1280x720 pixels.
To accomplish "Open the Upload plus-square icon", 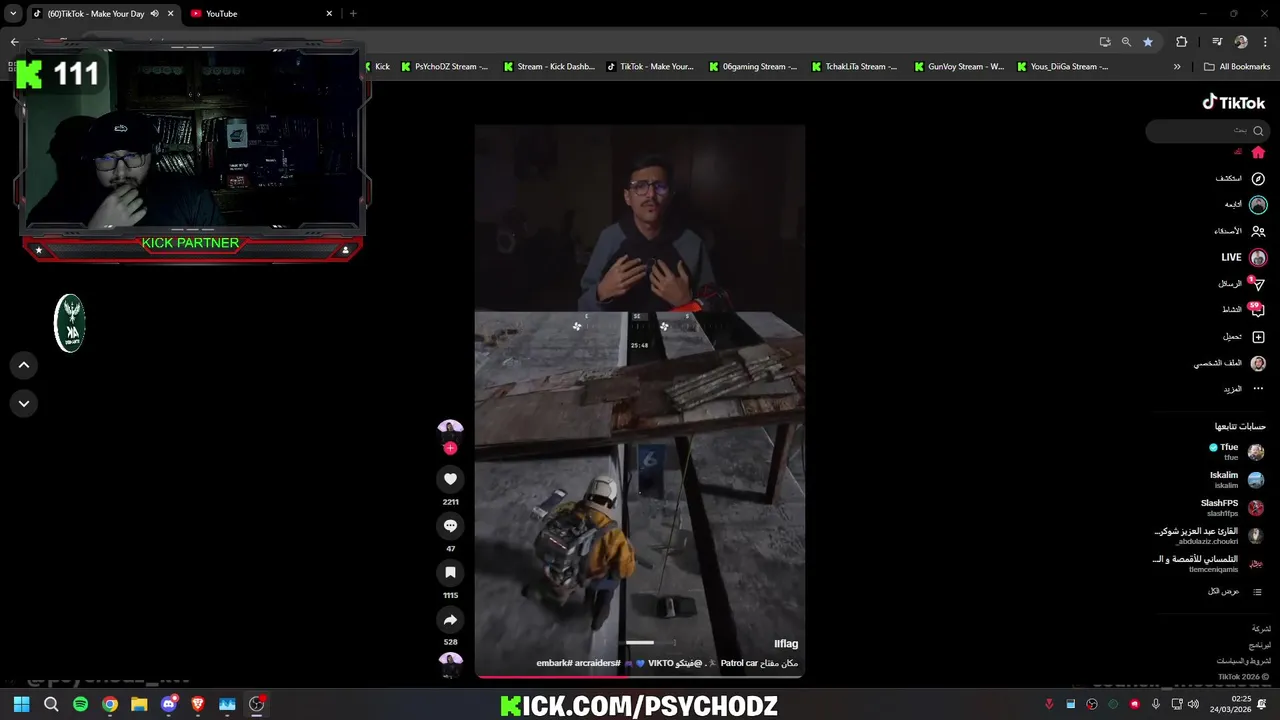I will pos(1258,337).
